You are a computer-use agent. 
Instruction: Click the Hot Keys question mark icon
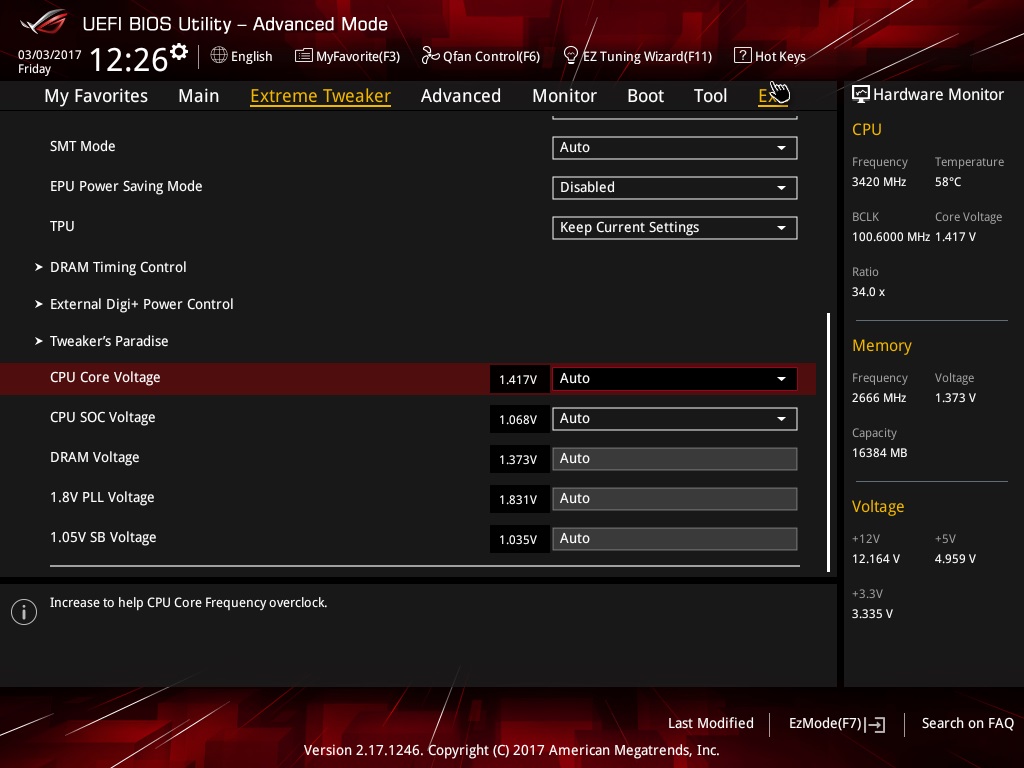click(742, 56)
